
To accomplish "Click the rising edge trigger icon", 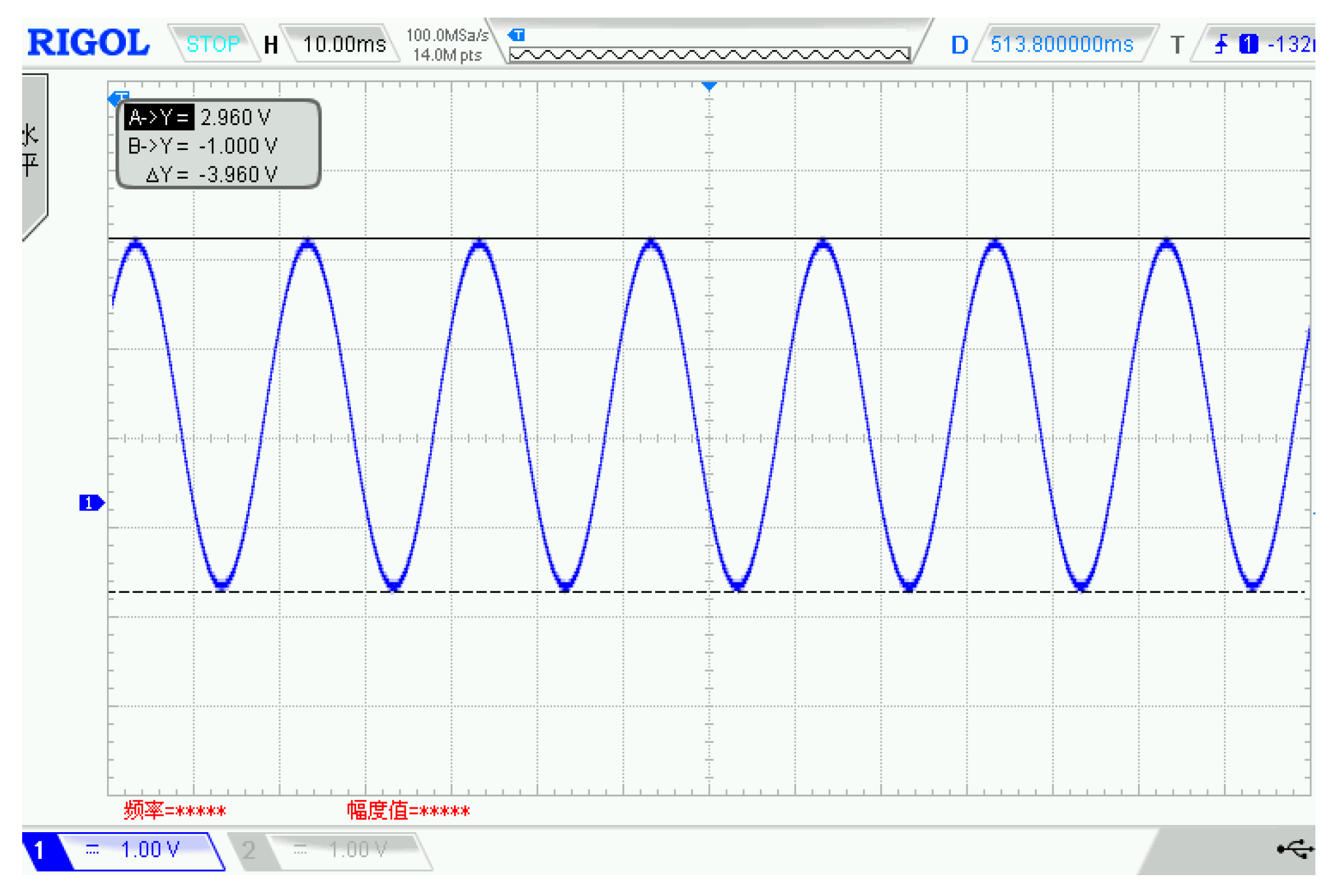I will coord(1220,44).
